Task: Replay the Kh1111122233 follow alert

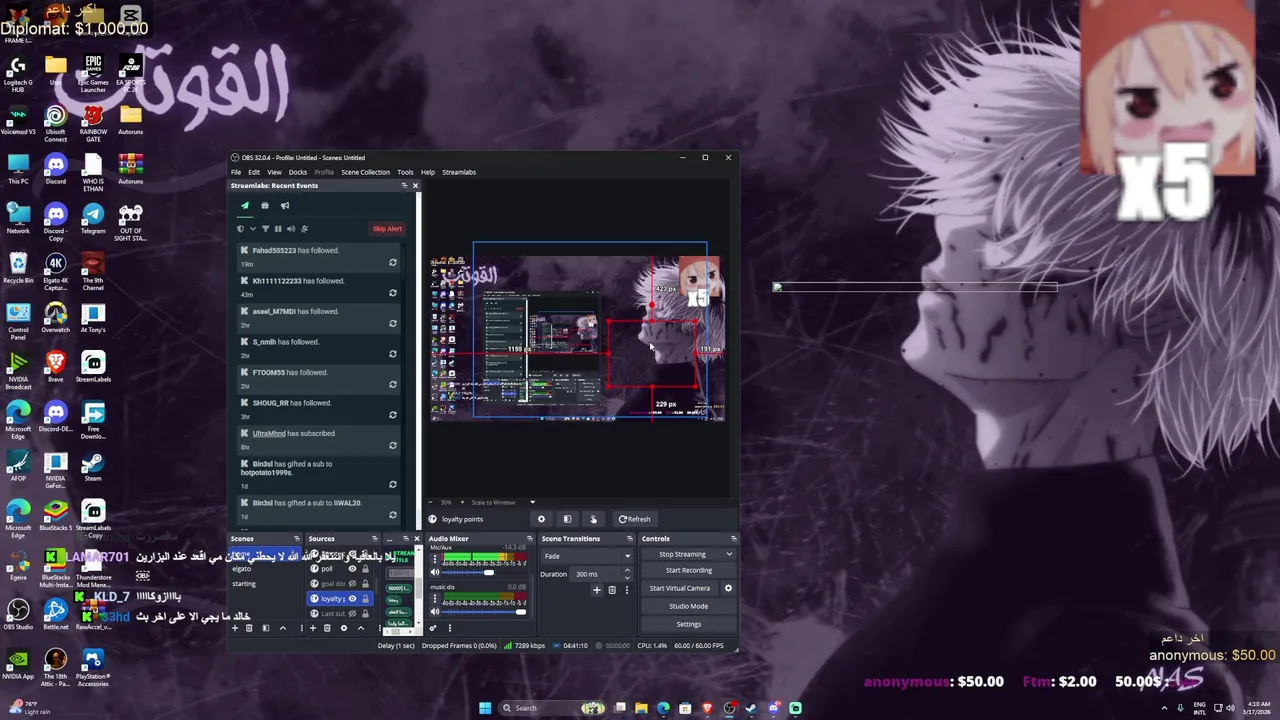Action: [393, 293]
